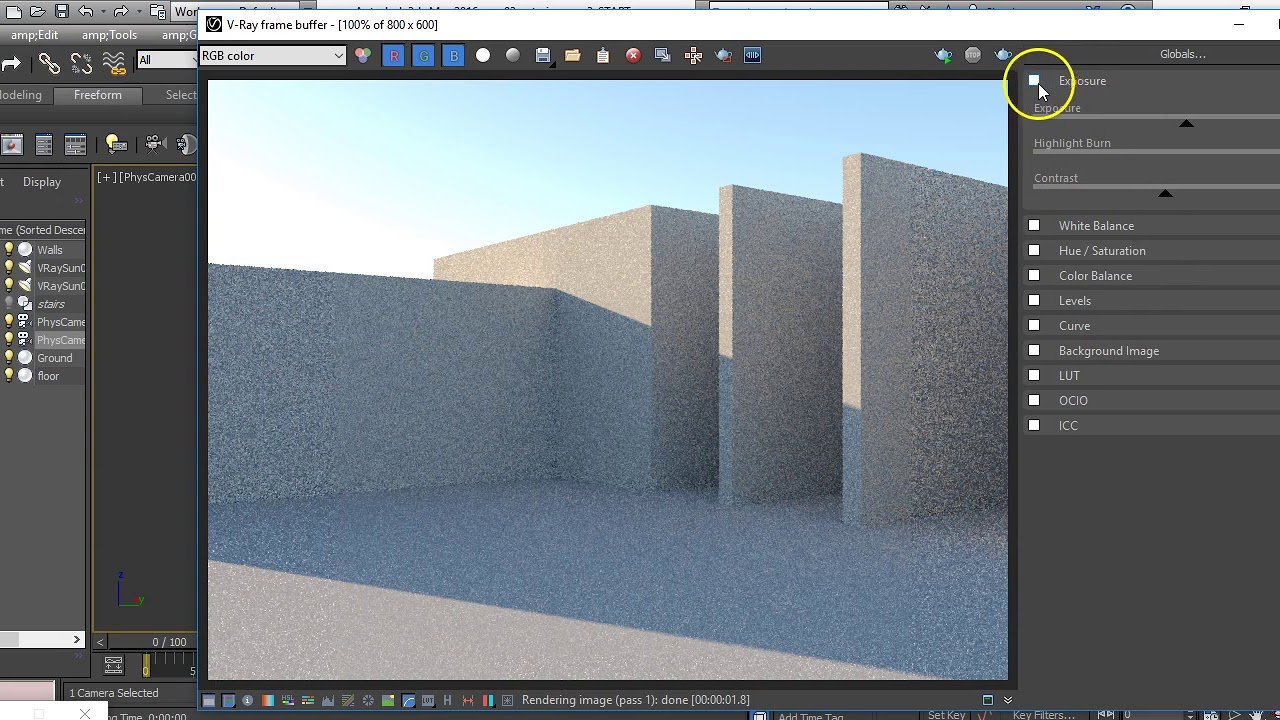The width and height of the screenshot is (1280, 720).
Task: Click the 3ds Max Save File icon
Action: pyautogui.click(x=62, y=12)
